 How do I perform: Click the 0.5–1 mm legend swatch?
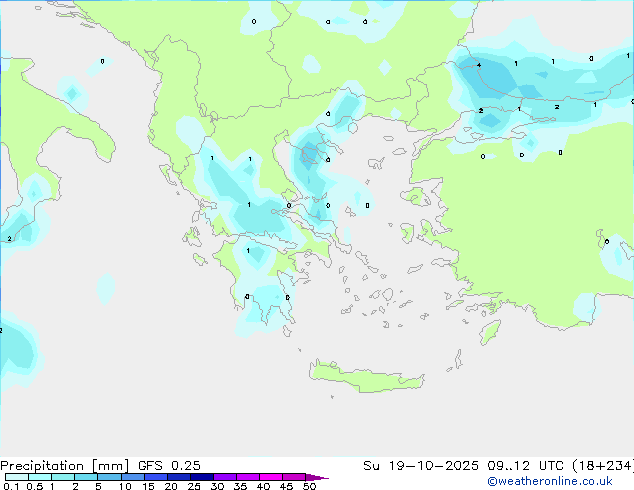[40, 477]
